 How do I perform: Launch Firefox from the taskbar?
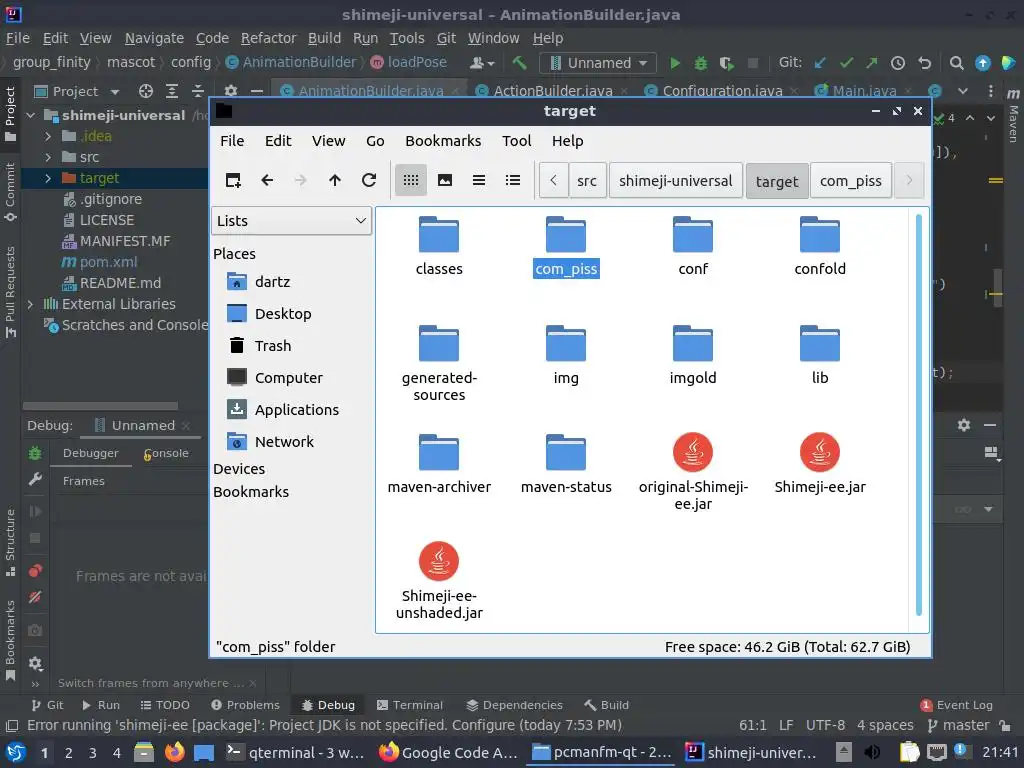(174, 752)
